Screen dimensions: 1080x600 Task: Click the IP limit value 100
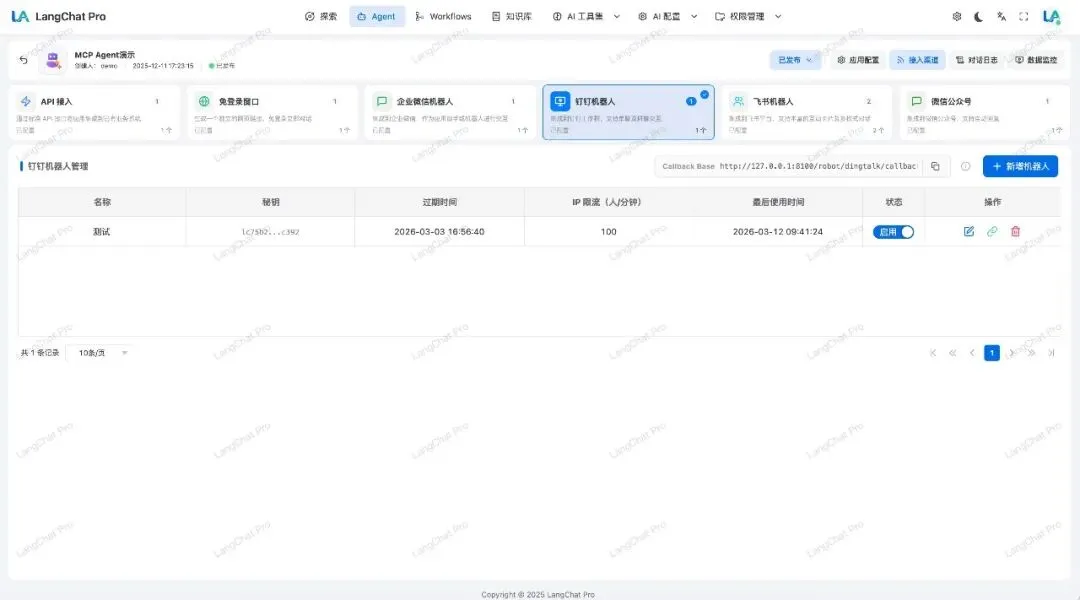608,231
